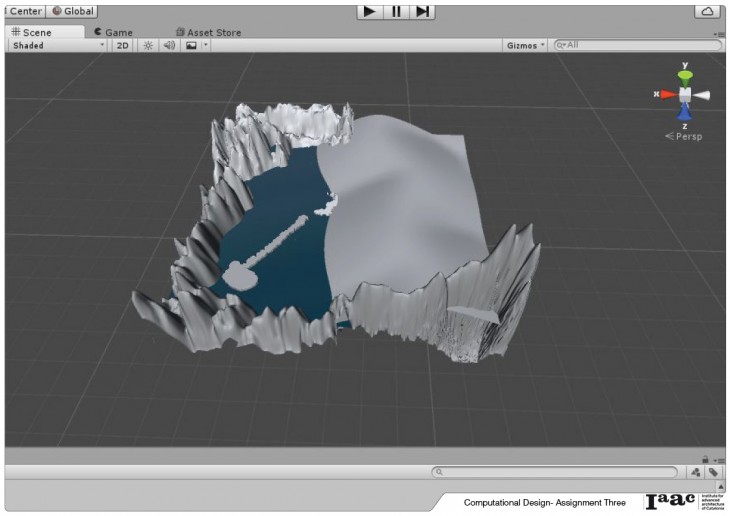Image resolution: width=730 pixels, height=516 pixels.
Task: Click the blue Z axis cone on gizmo
Action: click(x=685, y=113)
